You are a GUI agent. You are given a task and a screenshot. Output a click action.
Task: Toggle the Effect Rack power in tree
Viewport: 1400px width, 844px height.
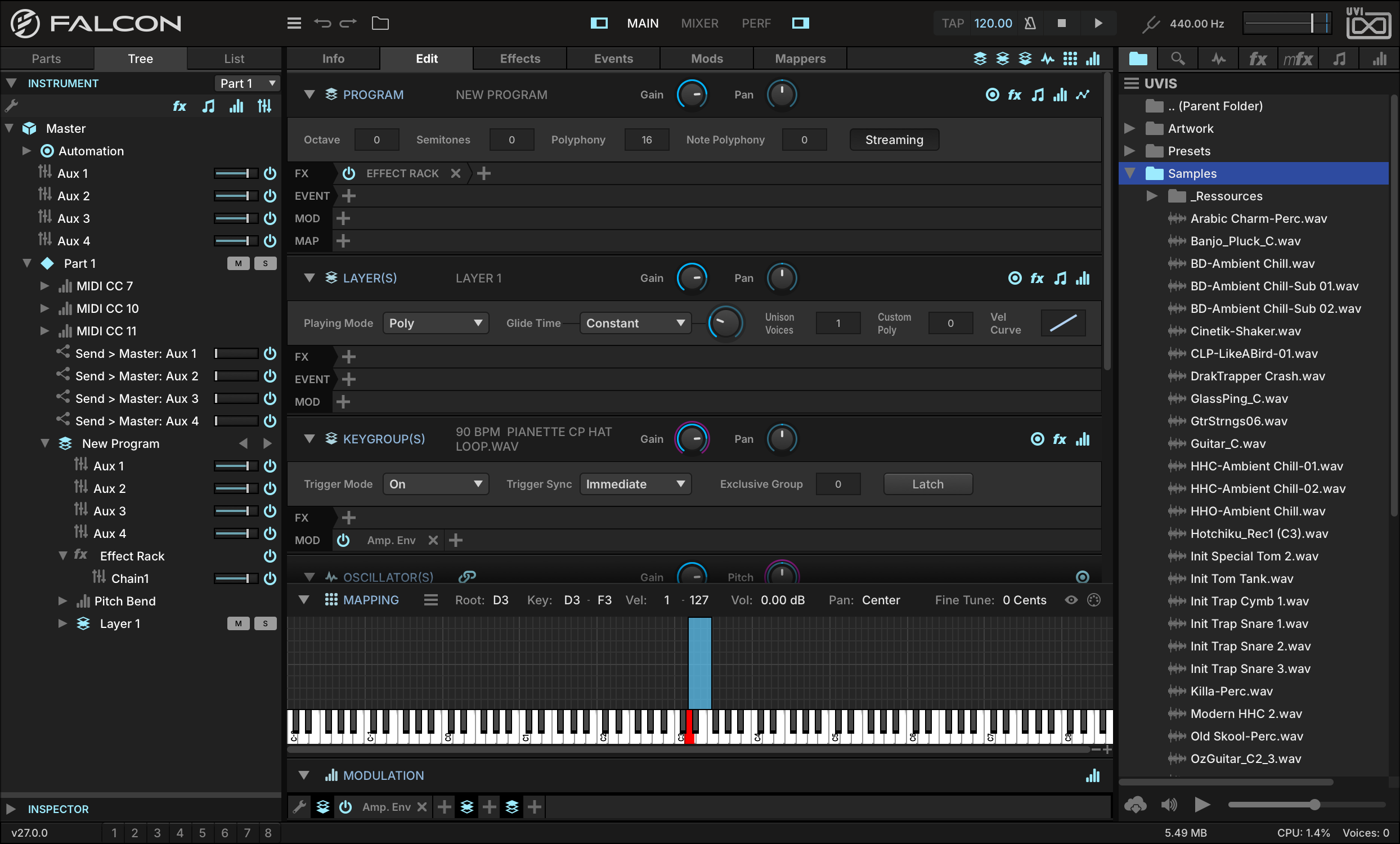(x=270, y=556)
